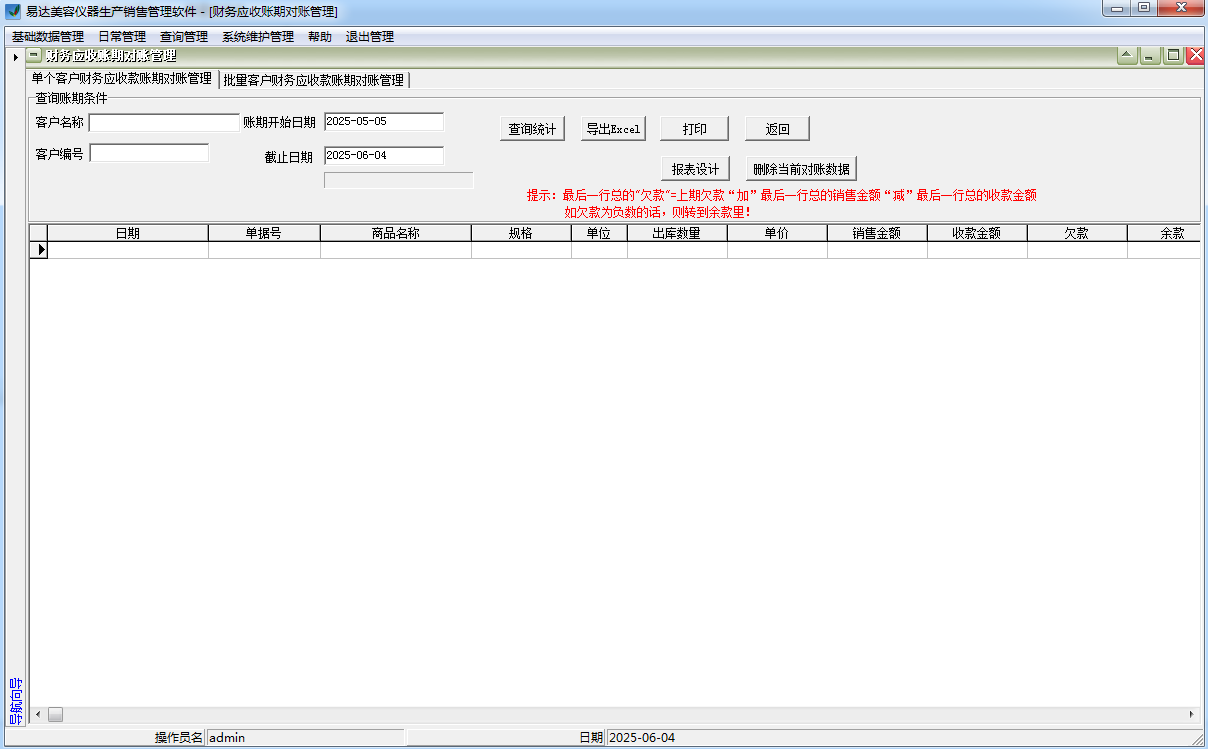The width and height of the screenshot is (1208, 749).
Task: Click the 查询统计 button
Action: 532,128
